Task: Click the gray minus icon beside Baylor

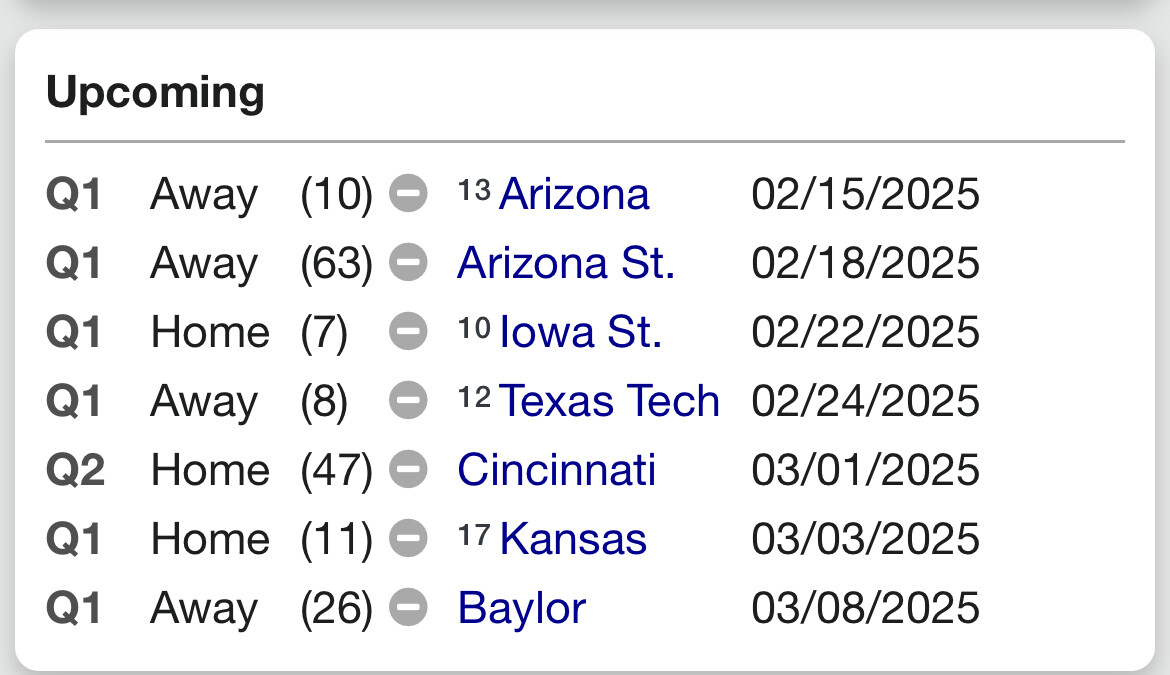Action: (x=408, y=608)
